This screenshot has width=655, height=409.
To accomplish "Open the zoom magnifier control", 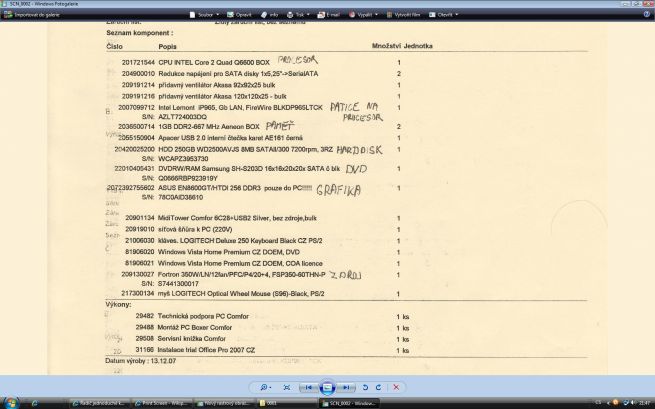I will 266,387.
